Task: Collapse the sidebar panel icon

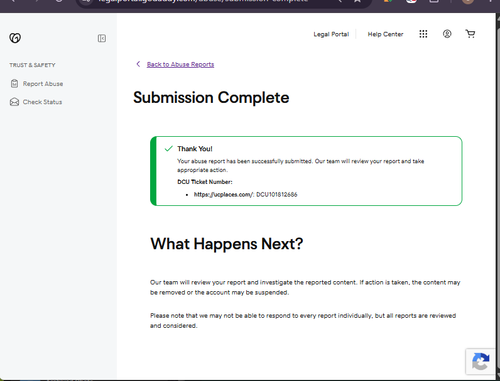Action: click(102, 38)
